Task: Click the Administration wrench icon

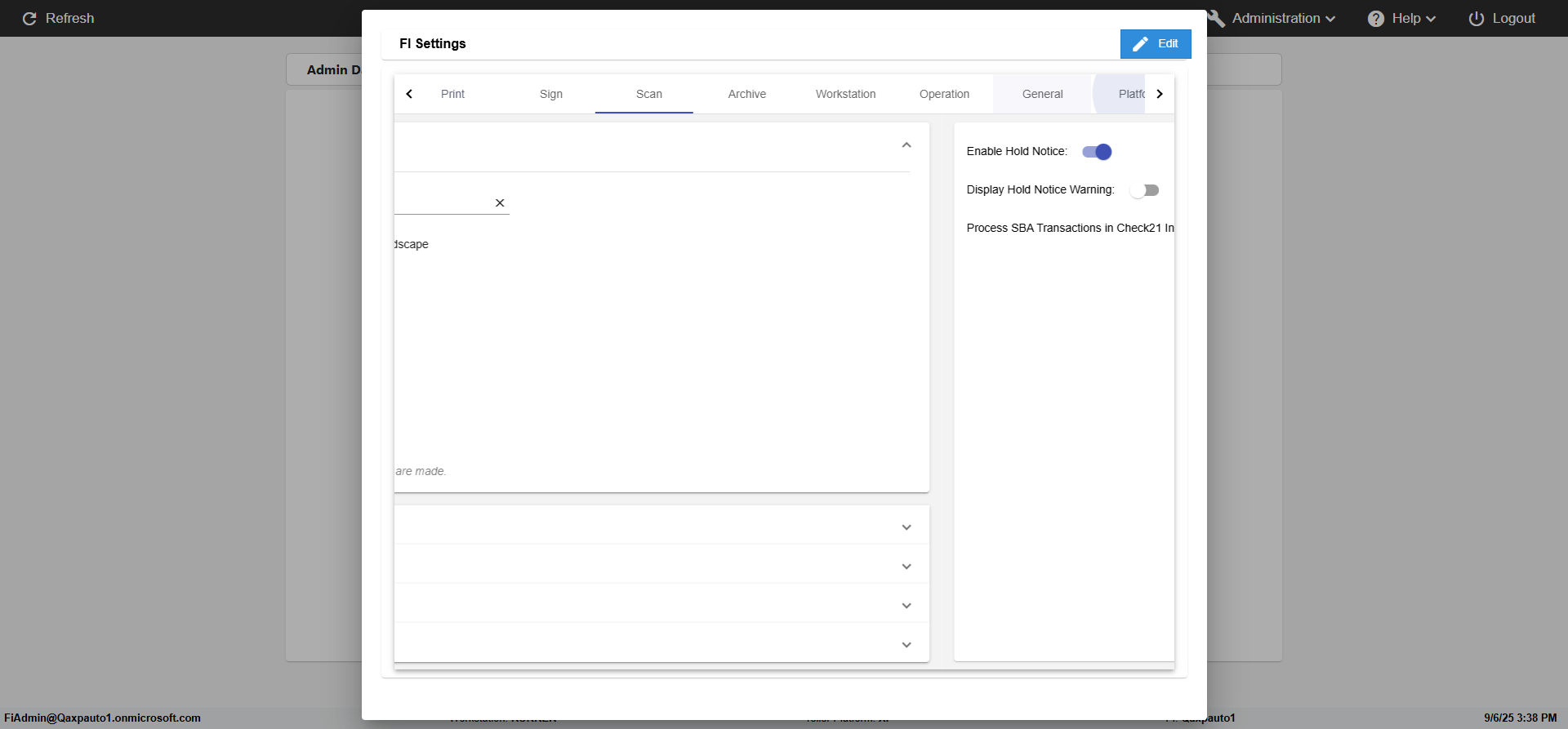Action: click(x=1217, y=19)
